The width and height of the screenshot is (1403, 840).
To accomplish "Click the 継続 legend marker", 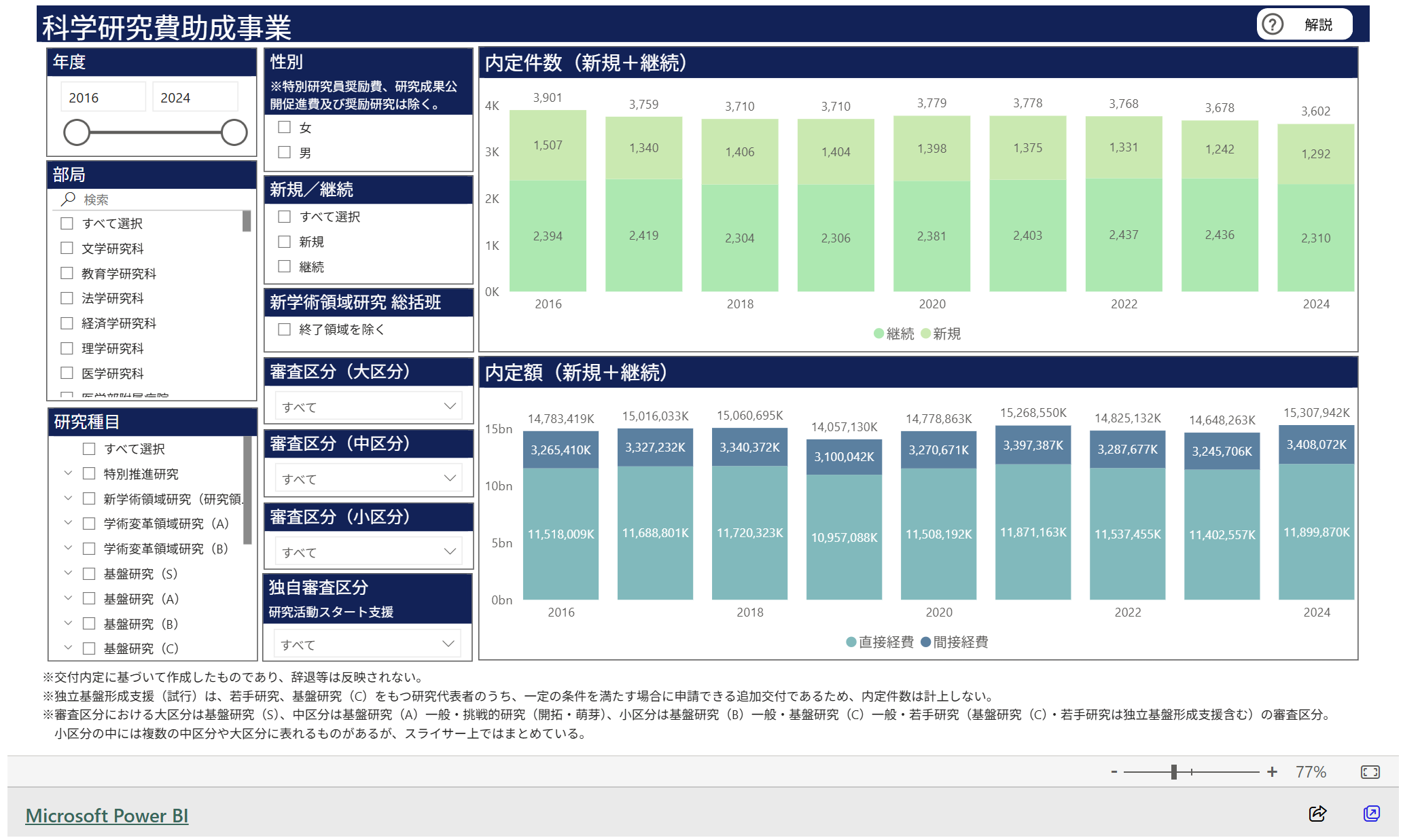I will click(878, 333).
